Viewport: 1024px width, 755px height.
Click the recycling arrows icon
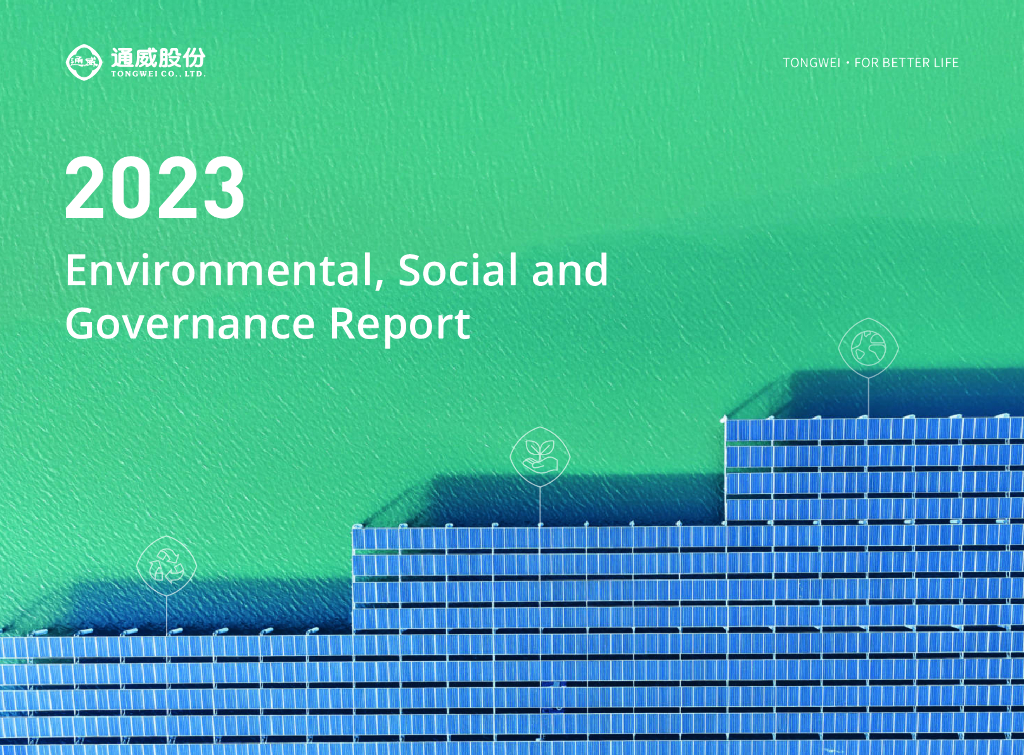[x=167, y=566]
